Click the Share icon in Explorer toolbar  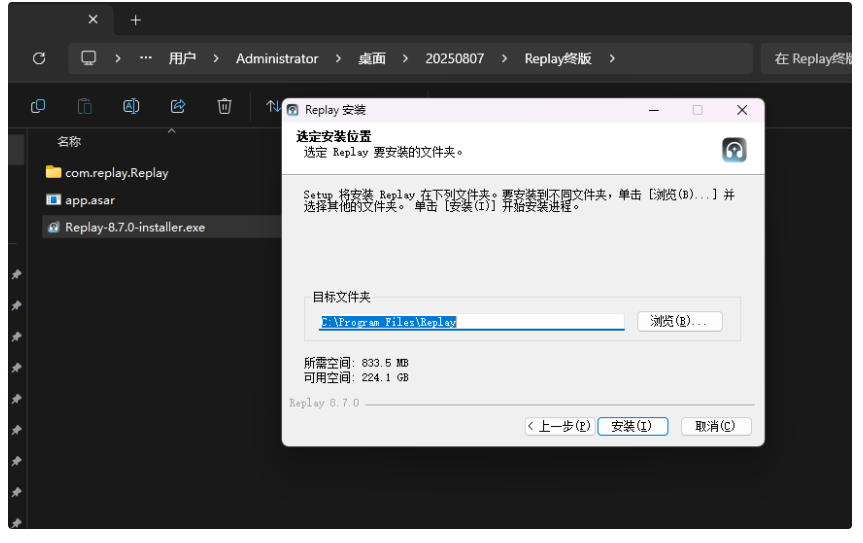point(178,106)
